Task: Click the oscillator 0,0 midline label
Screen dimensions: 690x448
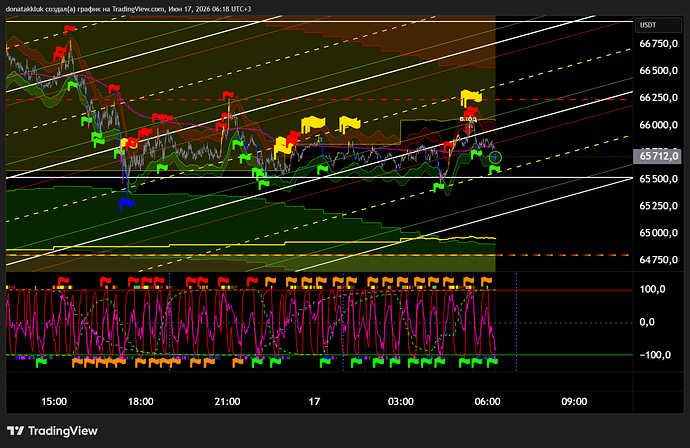Action: click(x=646, y=323)
